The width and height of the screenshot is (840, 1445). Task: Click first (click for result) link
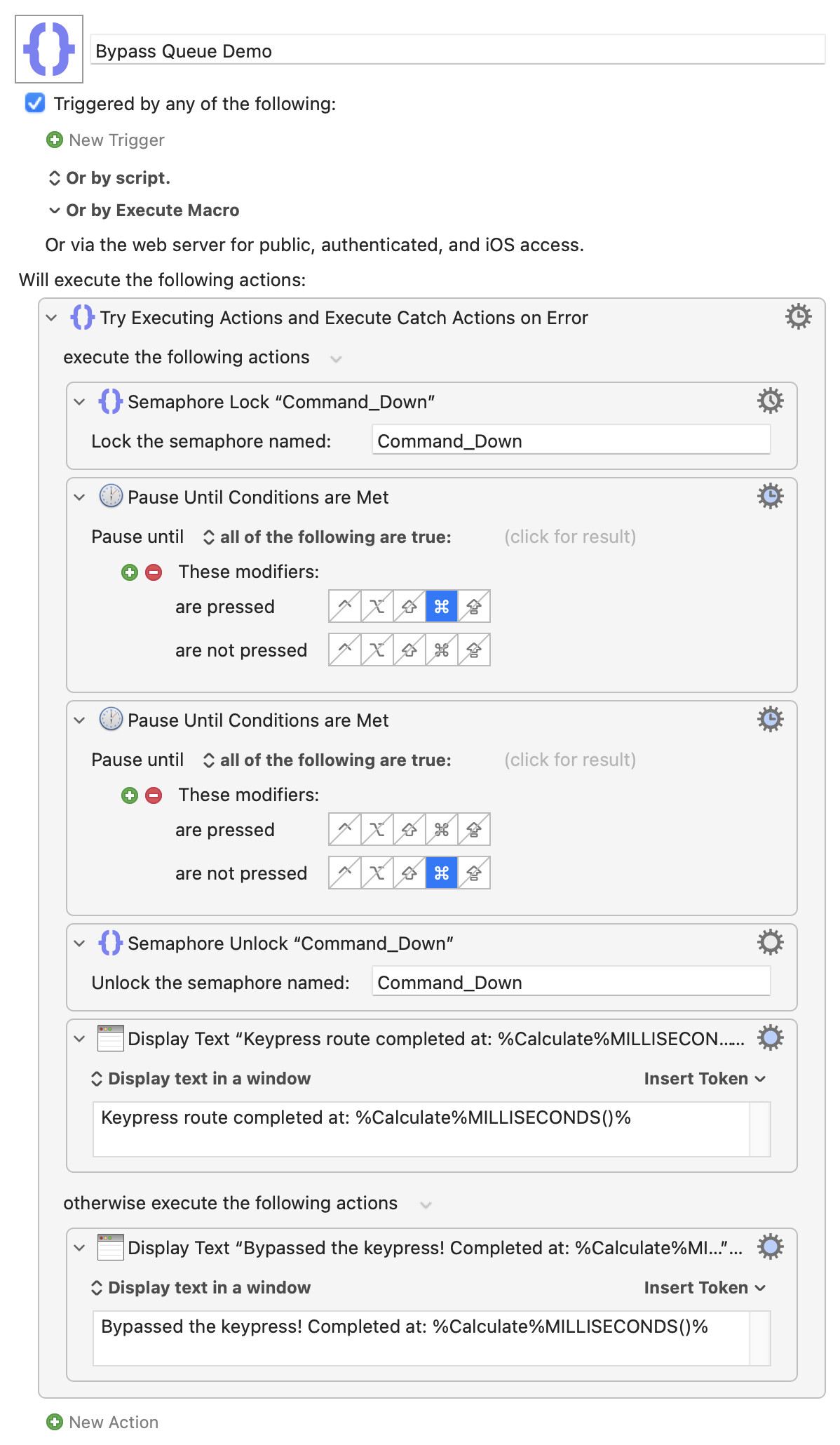click(x=570, y=537)
